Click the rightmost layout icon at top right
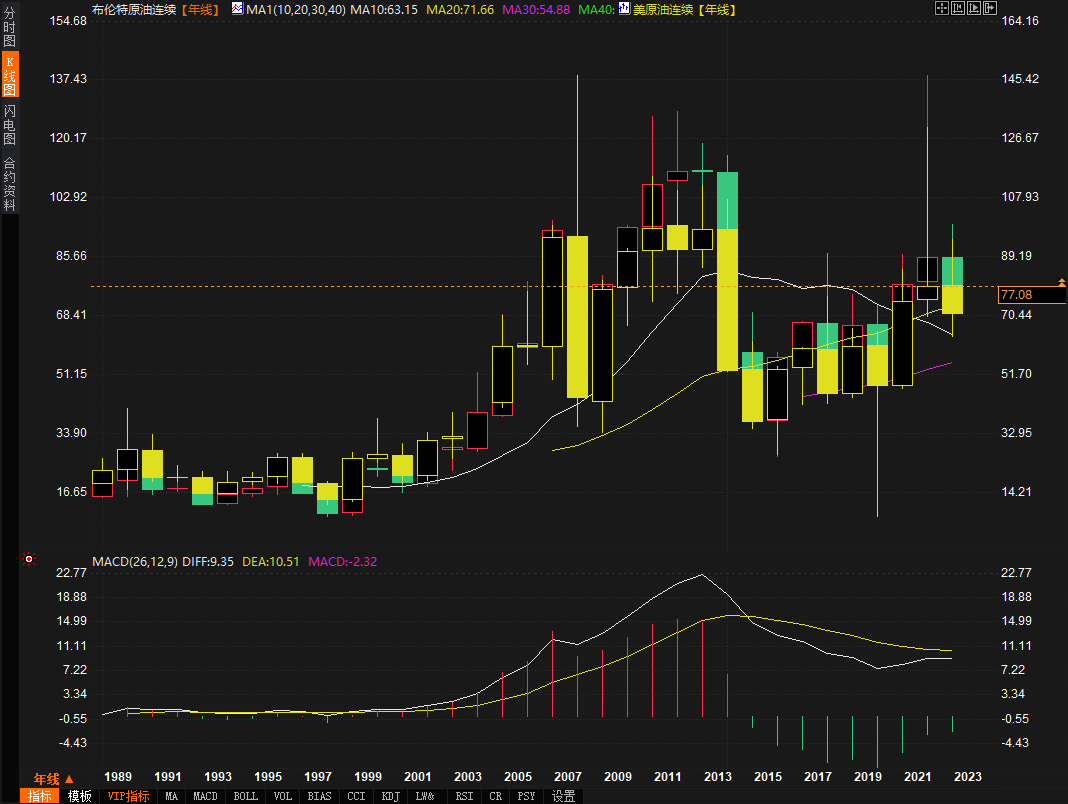Screen dimensions: 1068x804 pos(991,8)
